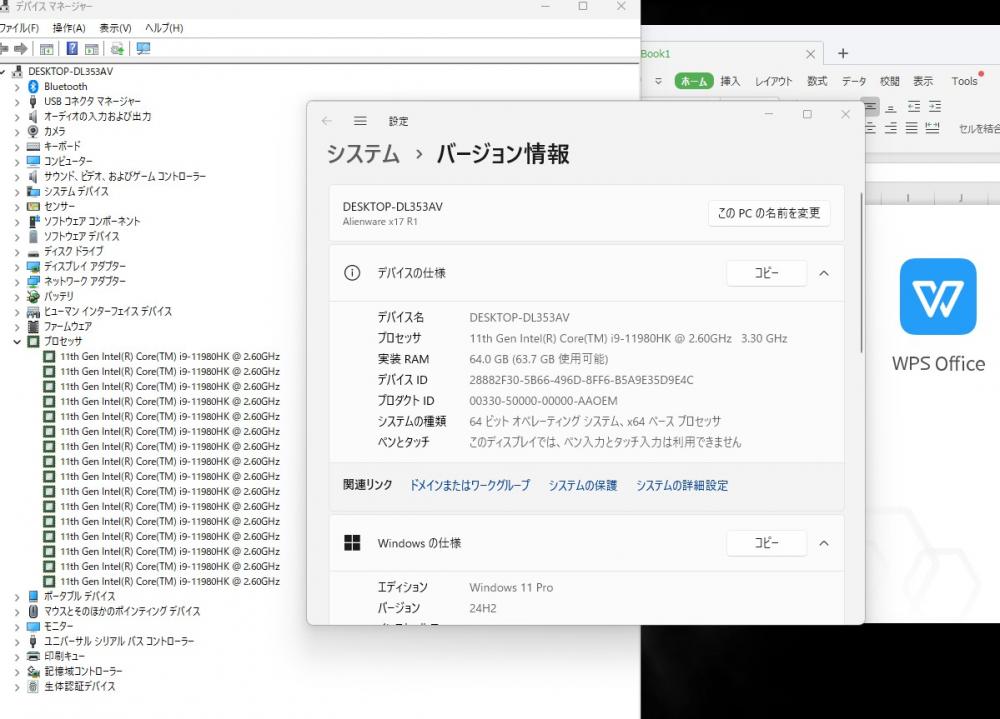Select the Bluetooth device category icon

coord(33,86)
